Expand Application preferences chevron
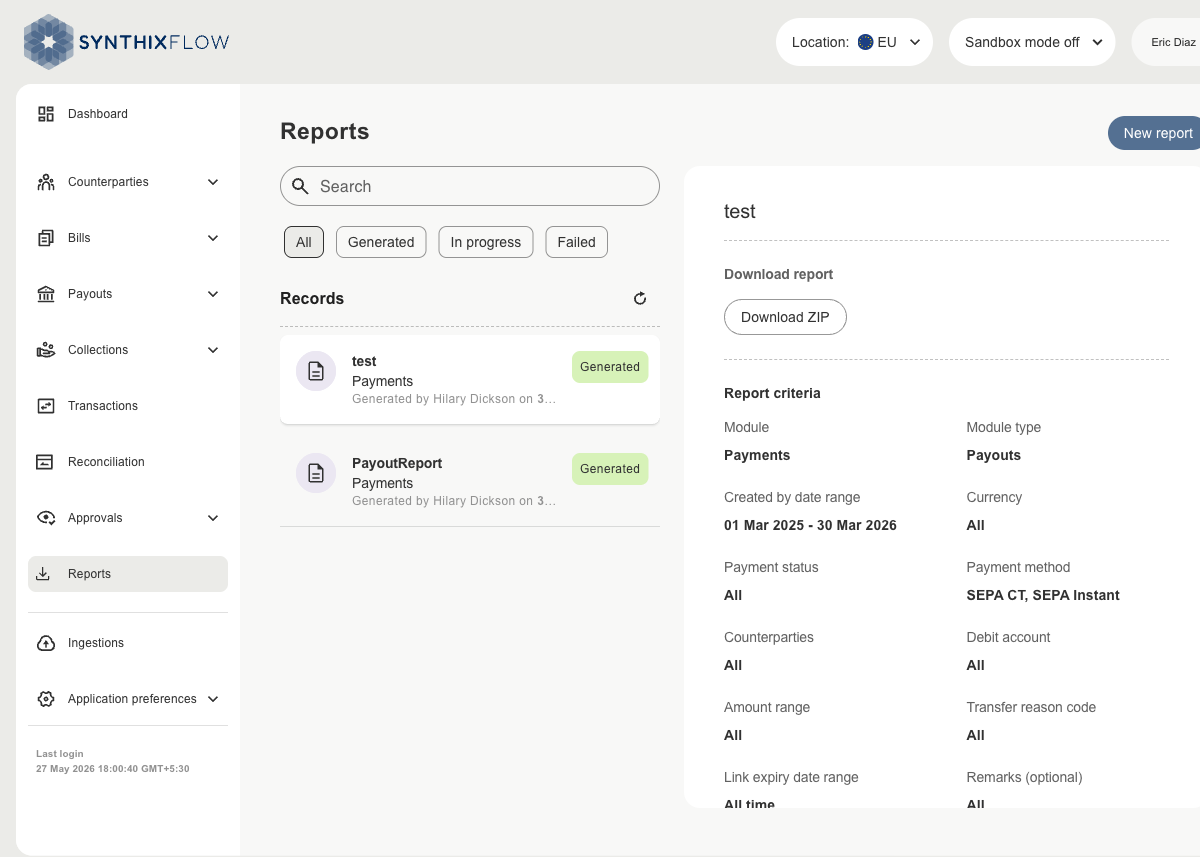The height and width of the screenshot is (857, 1200). [x=212, y=699]
